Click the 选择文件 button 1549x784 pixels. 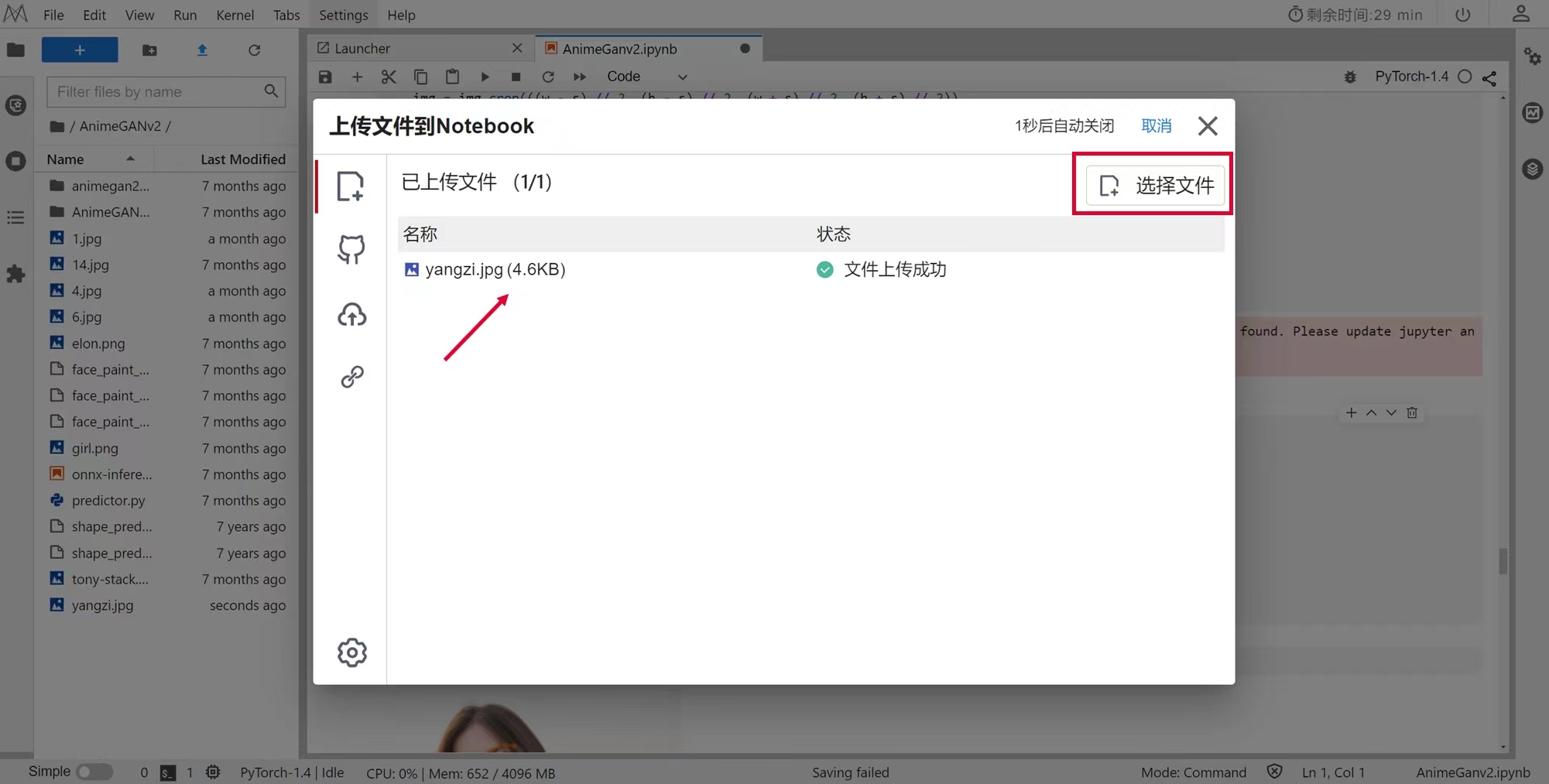[x=1155, y=185]
